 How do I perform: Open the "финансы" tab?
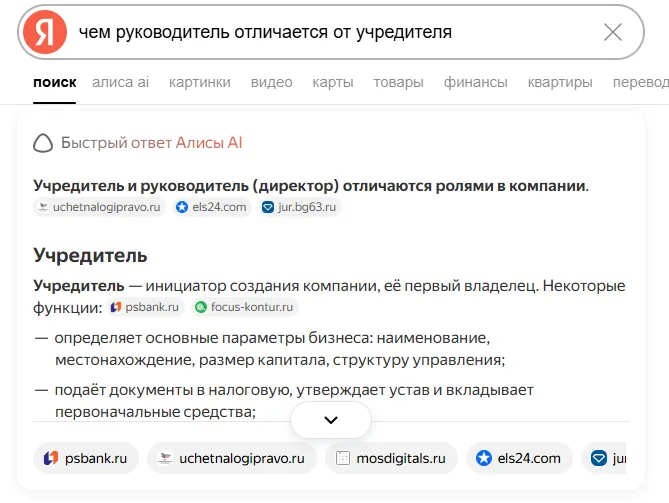475,82
